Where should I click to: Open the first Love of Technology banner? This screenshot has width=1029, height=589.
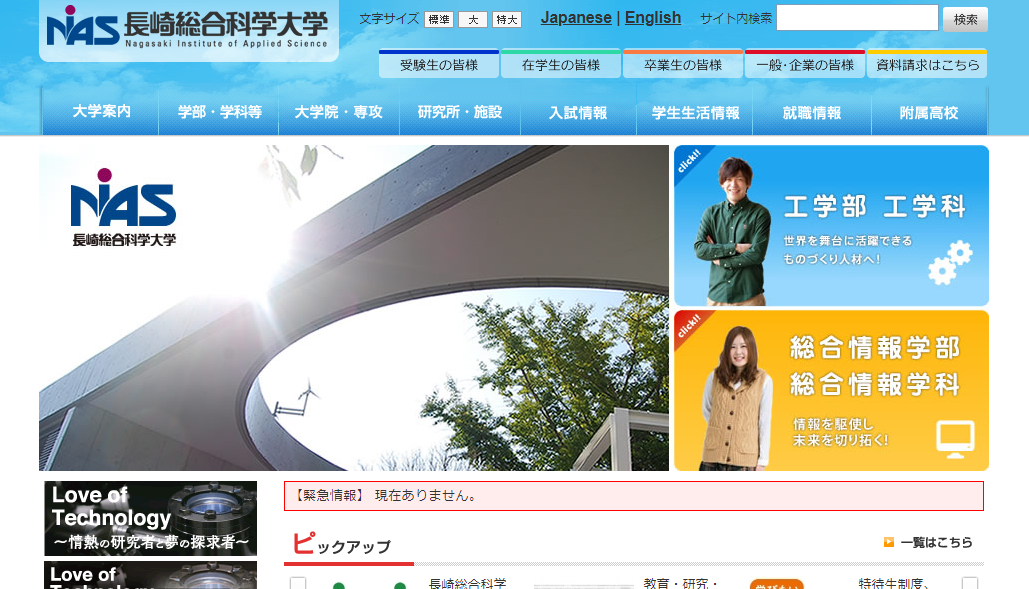pos(150,518)
